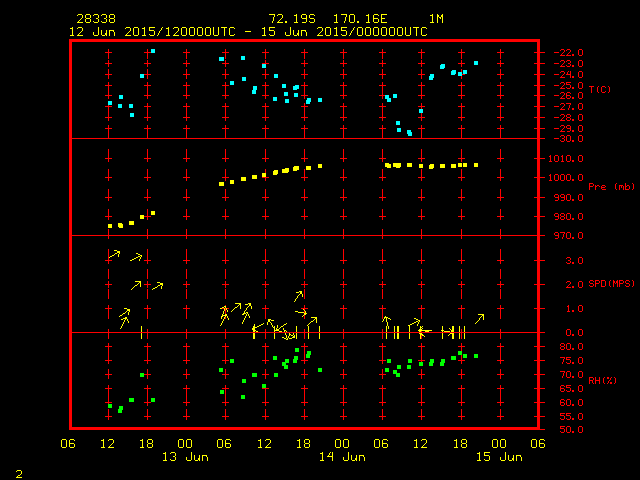
Task: Click the station ID 28338 in header
Action: click(94, 20)
